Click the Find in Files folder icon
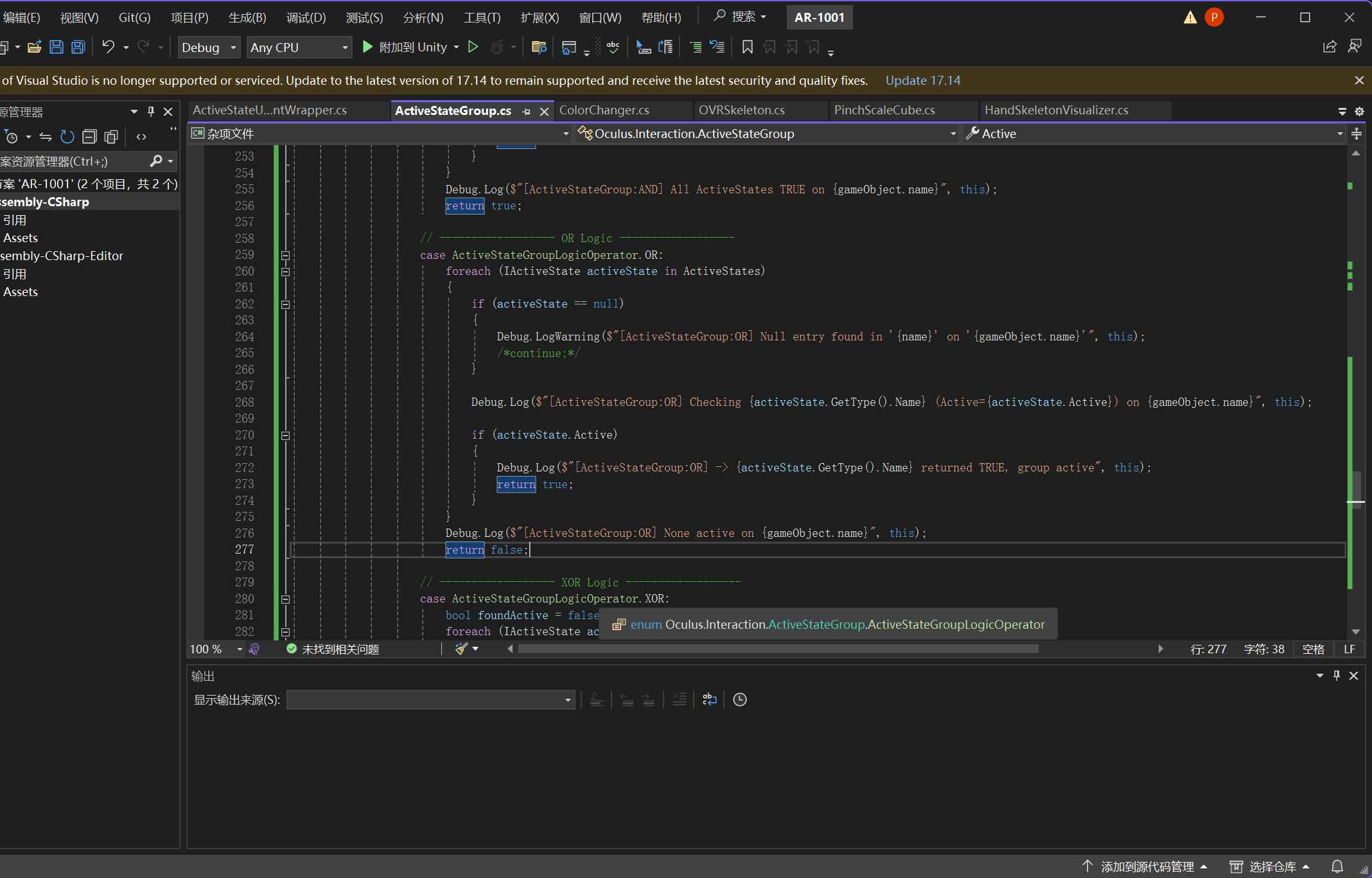 (538, 47)
